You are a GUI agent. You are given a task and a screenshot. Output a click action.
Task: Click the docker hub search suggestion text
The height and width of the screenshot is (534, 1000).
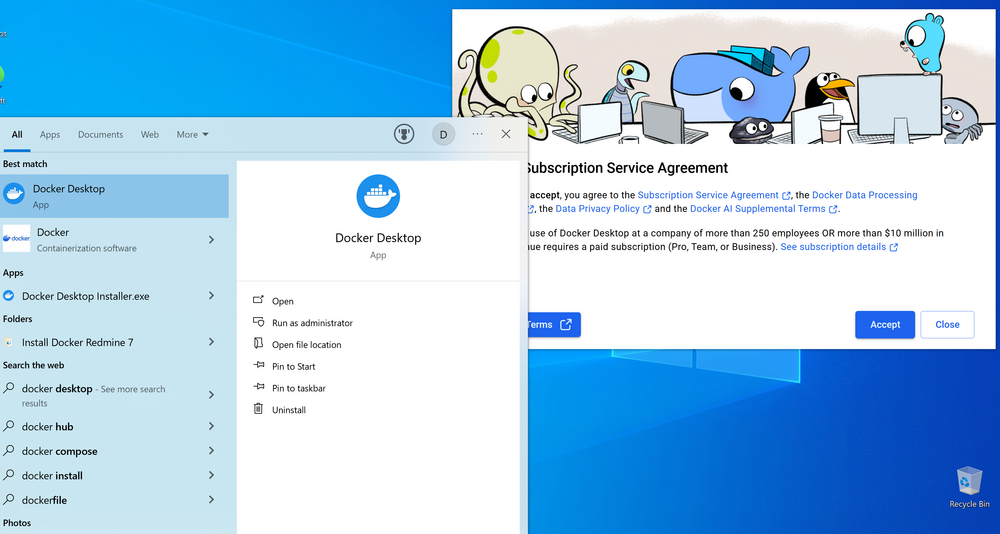point(48,427)
